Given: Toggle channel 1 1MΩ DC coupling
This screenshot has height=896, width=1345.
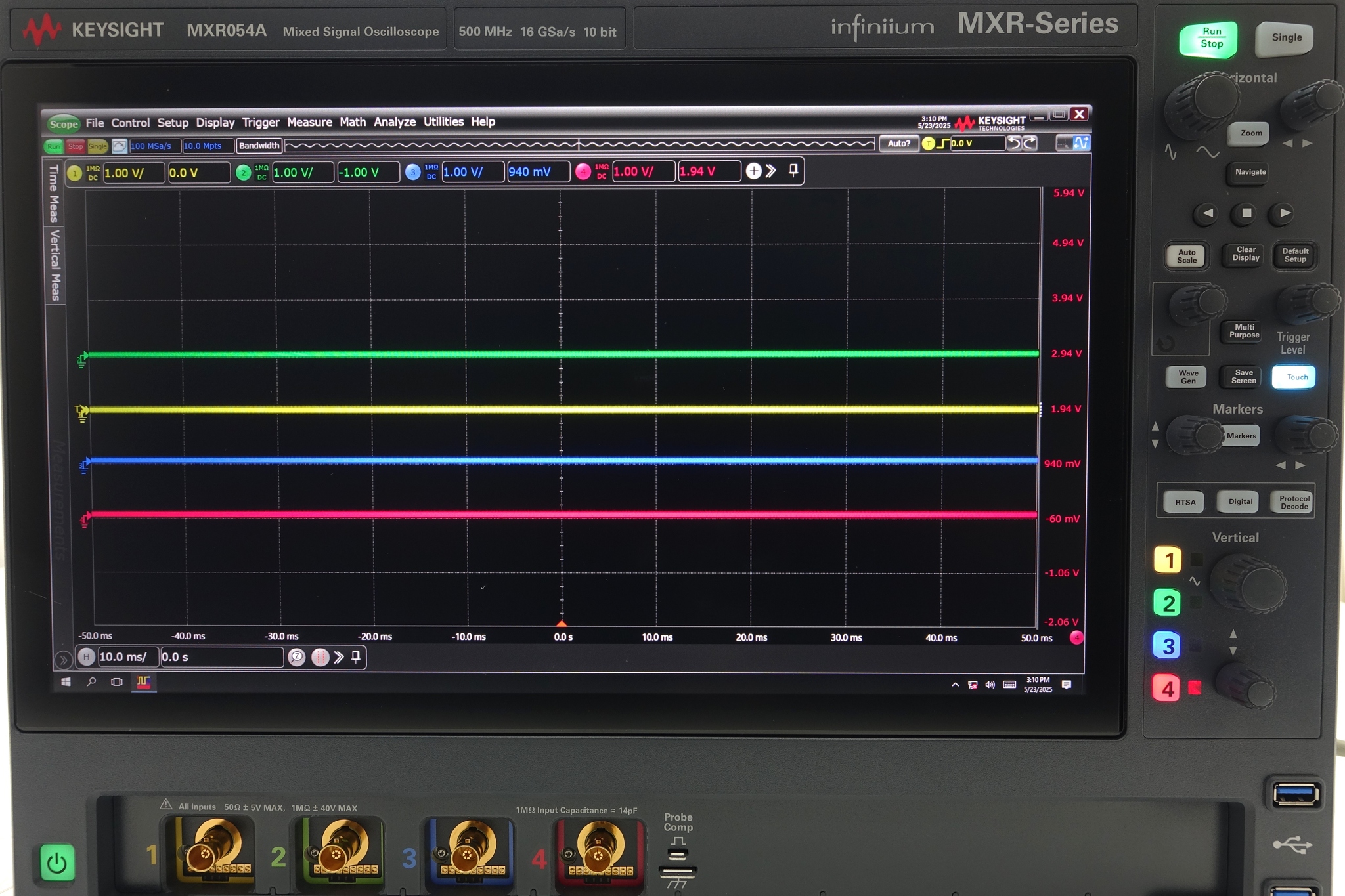Looking at the screenshot, I should click(93, 173).
